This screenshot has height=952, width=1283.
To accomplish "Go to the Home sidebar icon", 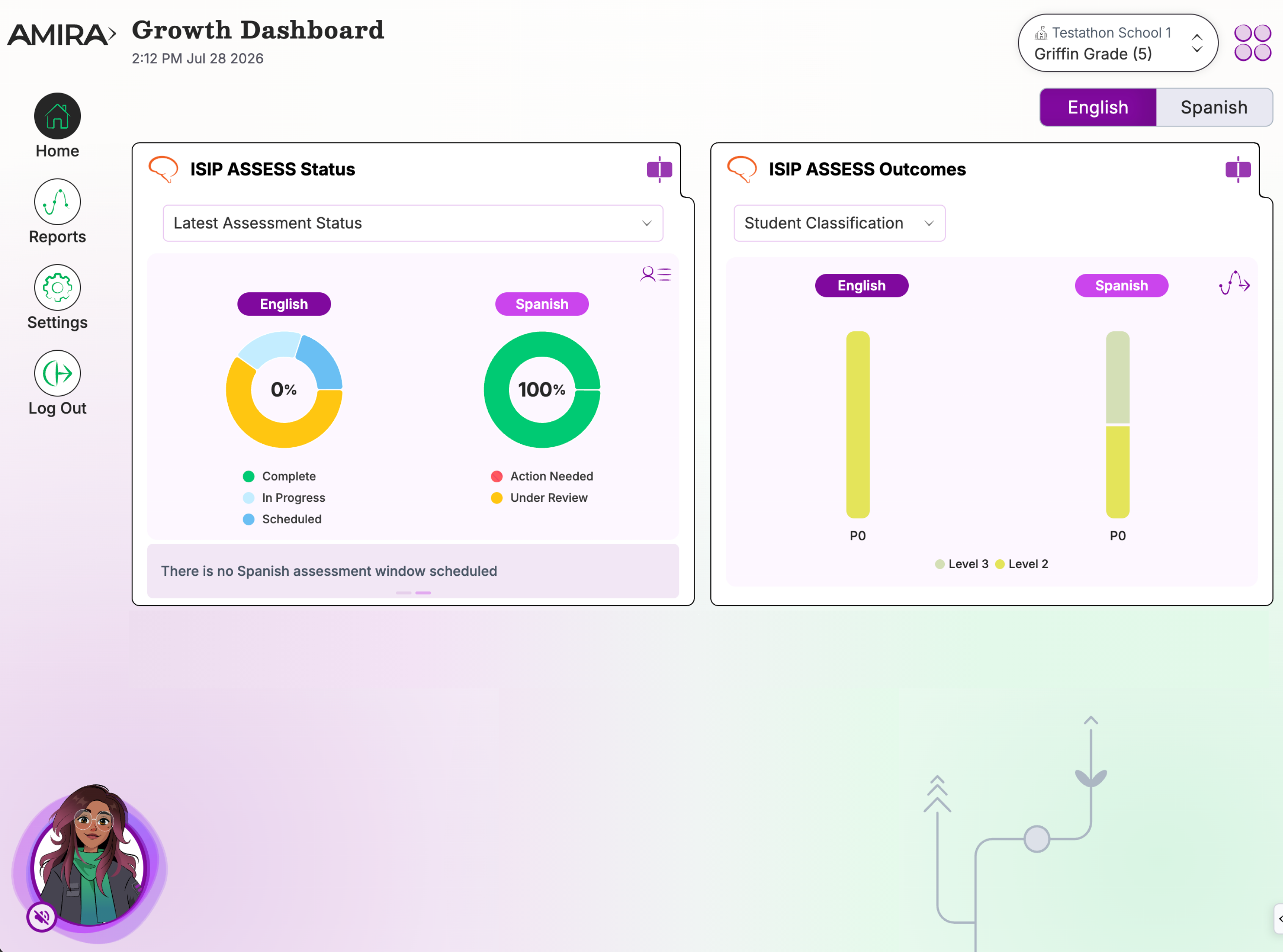I will pyautogui.click(x=57, y=116).
